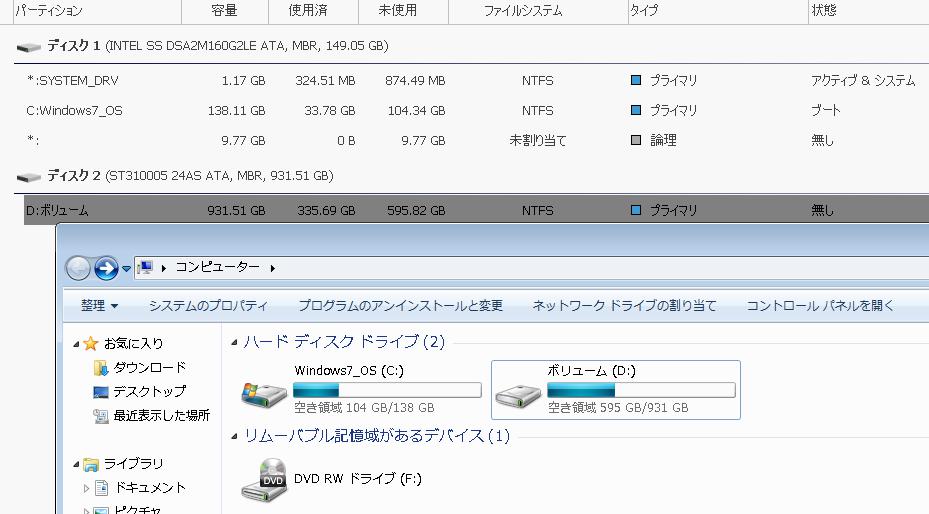Click プログラムのアンインストールと変更
This screenshot has width=929, height=514.
[x=401, y=306]
